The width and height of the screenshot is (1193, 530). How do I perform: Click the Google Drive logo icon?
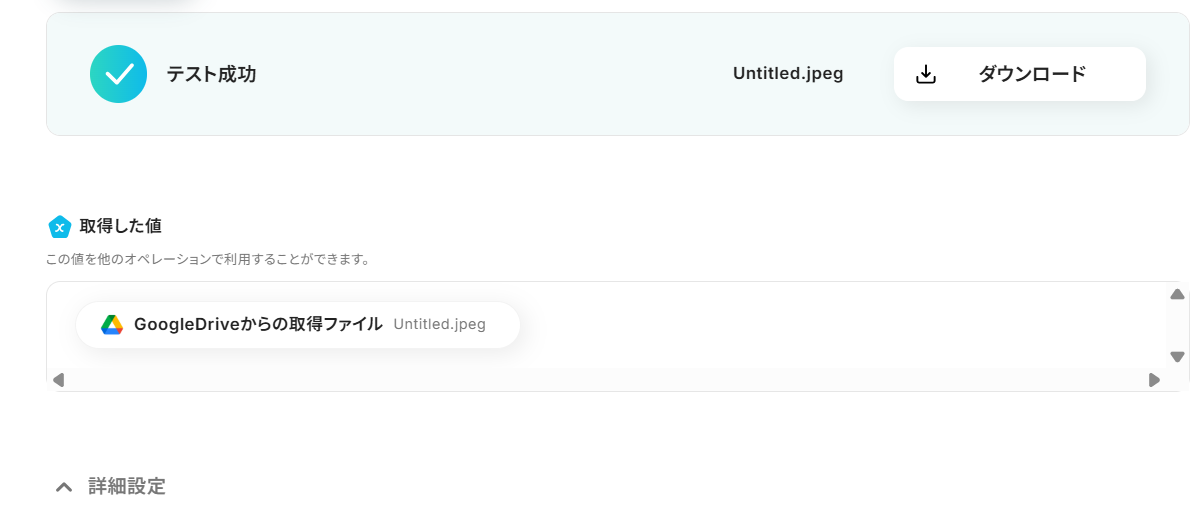(x=112, y=325)
